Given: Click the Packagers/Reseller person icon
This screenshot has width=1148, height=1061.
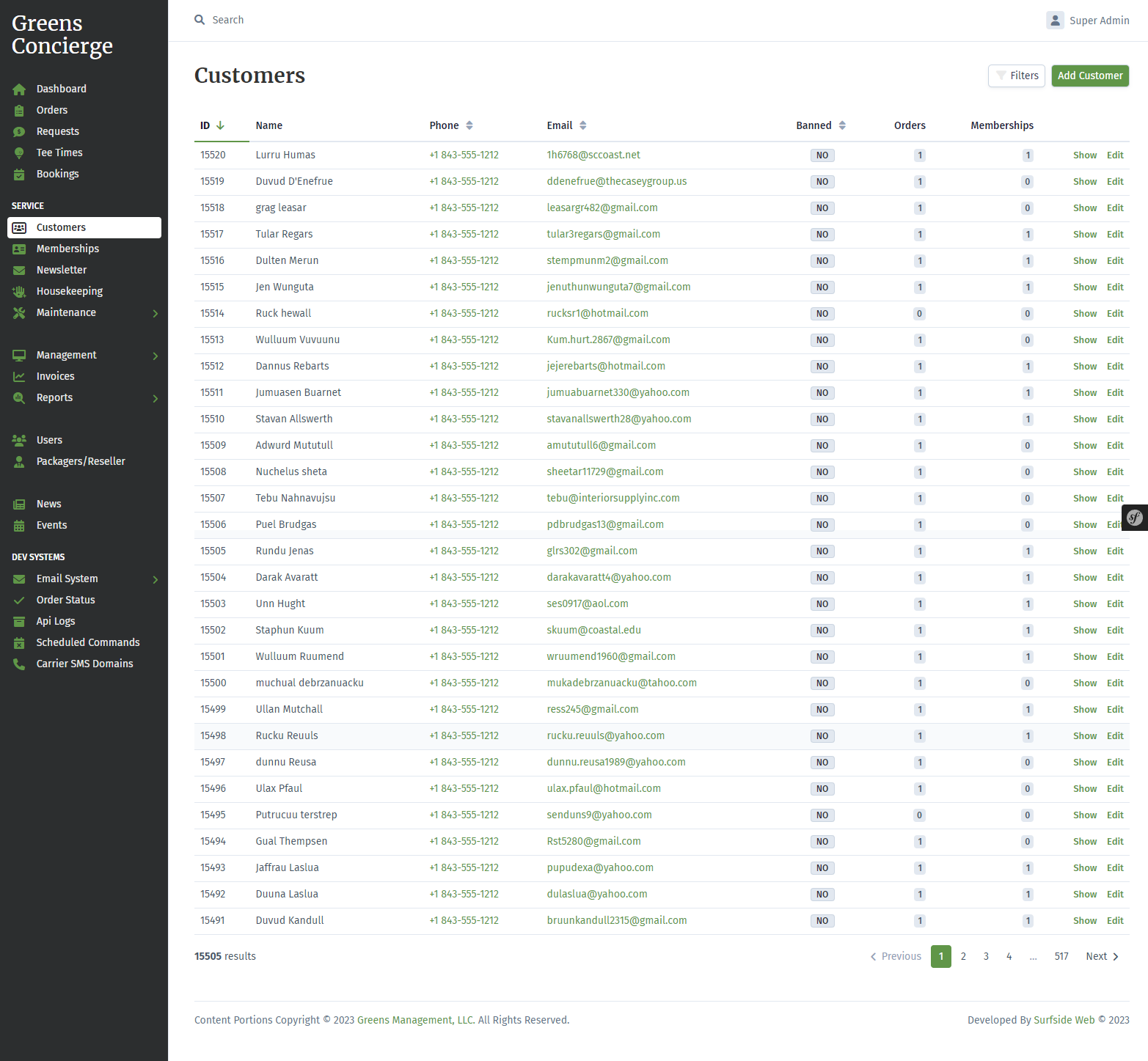Looking at the screenshot, I should click(x=19, y=461).
